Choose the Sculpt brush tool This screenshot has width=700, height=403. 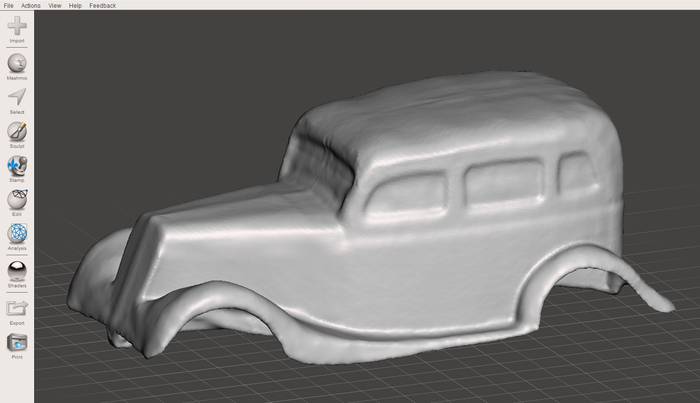(x=17, y=131)
